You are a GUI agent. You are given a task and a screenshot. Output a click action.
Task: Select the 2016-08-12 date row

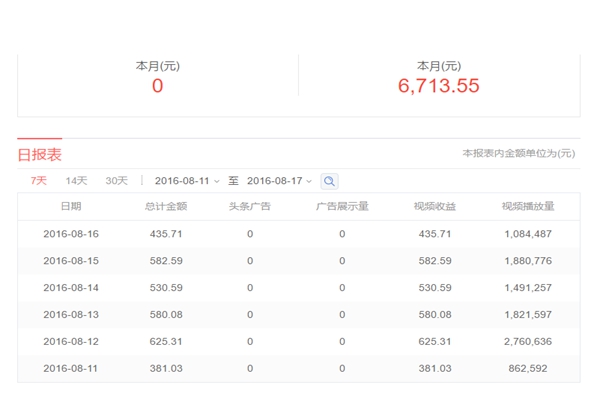point(71,342)
